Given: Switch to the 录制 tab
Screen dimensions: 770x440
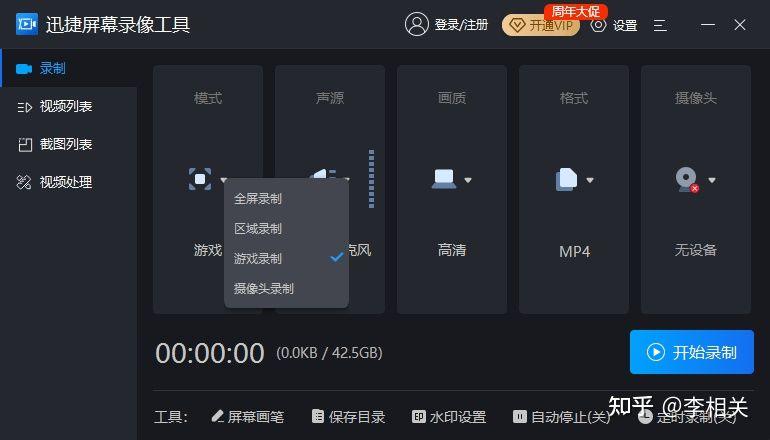Looking at the screenshot, I should point(69,68).
